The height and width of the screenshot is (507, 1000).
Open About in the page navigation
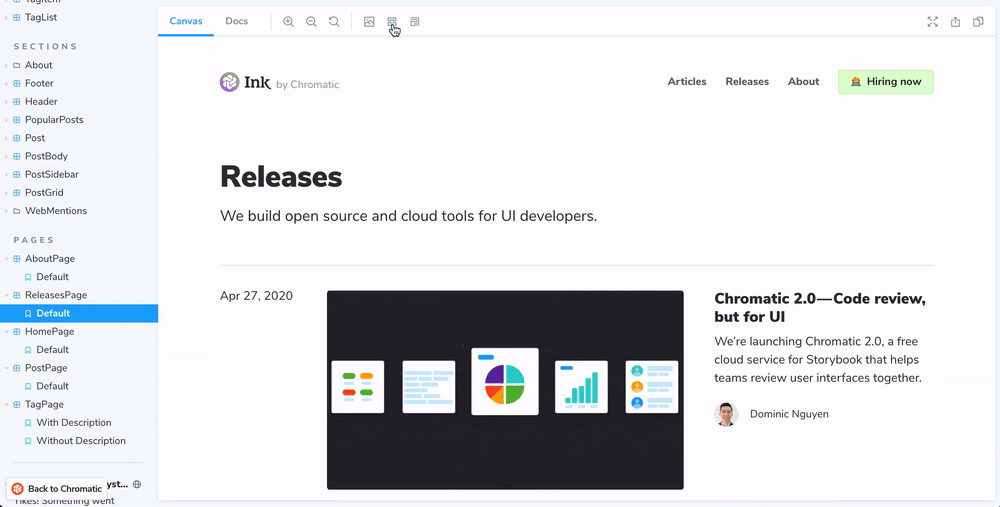(x=804, y=82)
